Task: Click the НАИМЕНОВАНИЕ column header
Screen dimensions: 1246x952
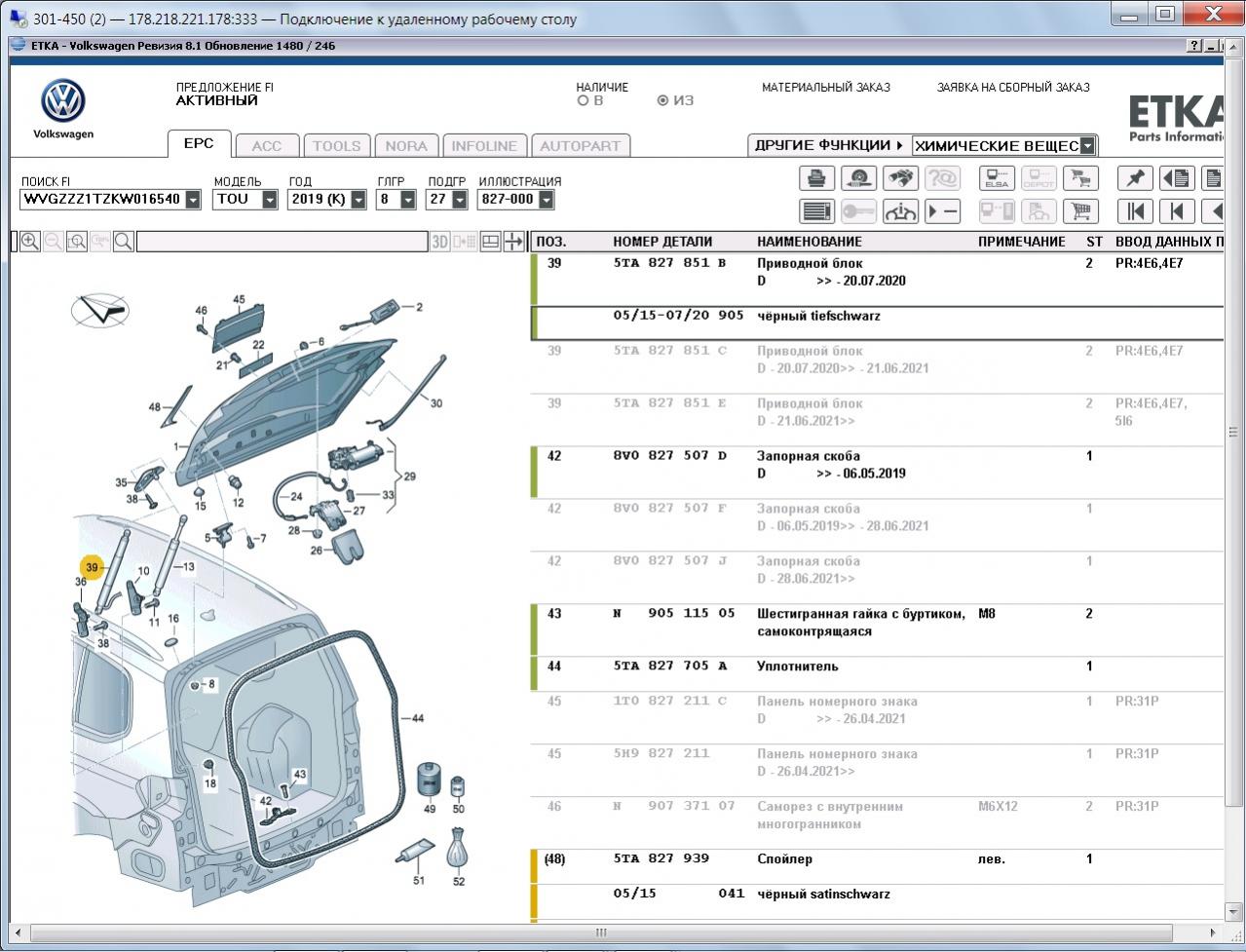Action: coord(810,242)
